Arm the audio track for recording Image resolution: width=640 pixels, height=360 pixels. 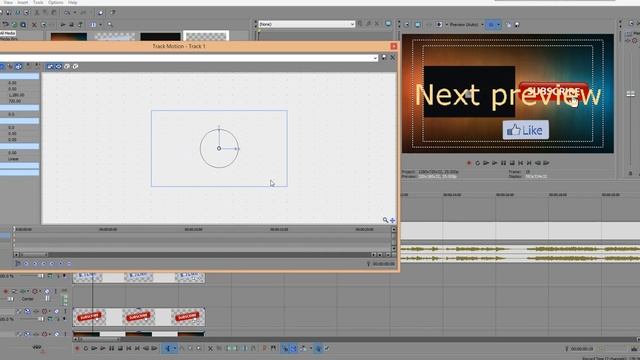point(6,291)
